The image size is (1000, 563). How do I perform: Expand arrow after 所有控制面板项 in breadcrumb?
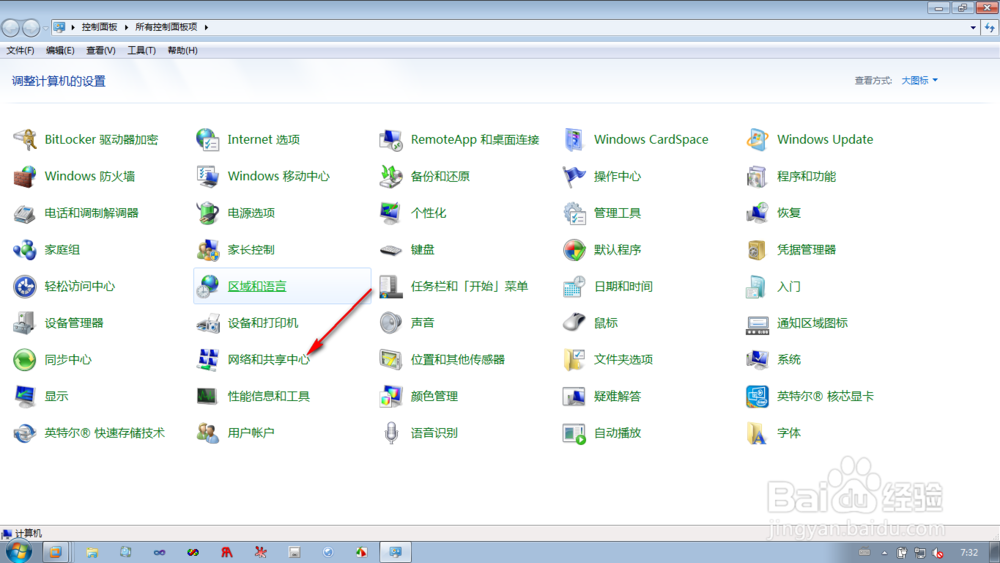206,27
